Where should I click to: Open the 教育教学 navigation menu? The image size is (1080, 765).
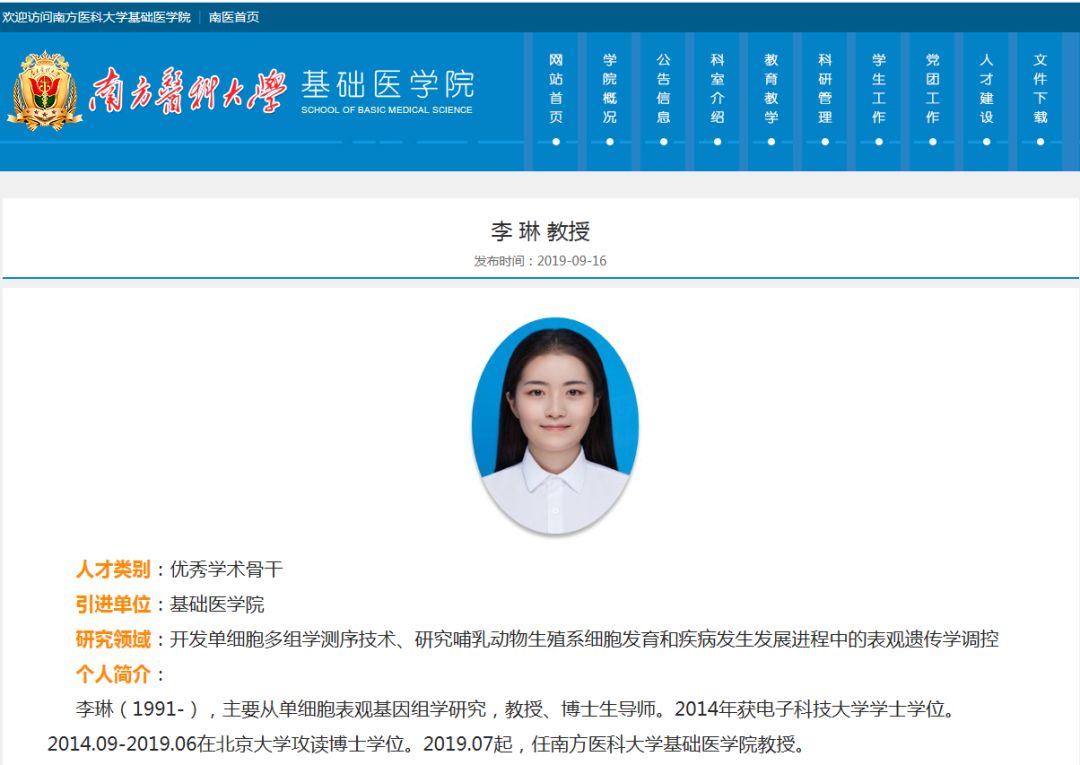point(771,89)
